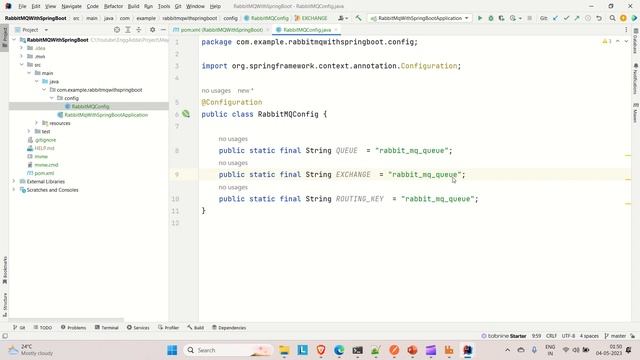Open the Dependencies tool window
Screen dimensions: 640x360
[x=229, y=327]
